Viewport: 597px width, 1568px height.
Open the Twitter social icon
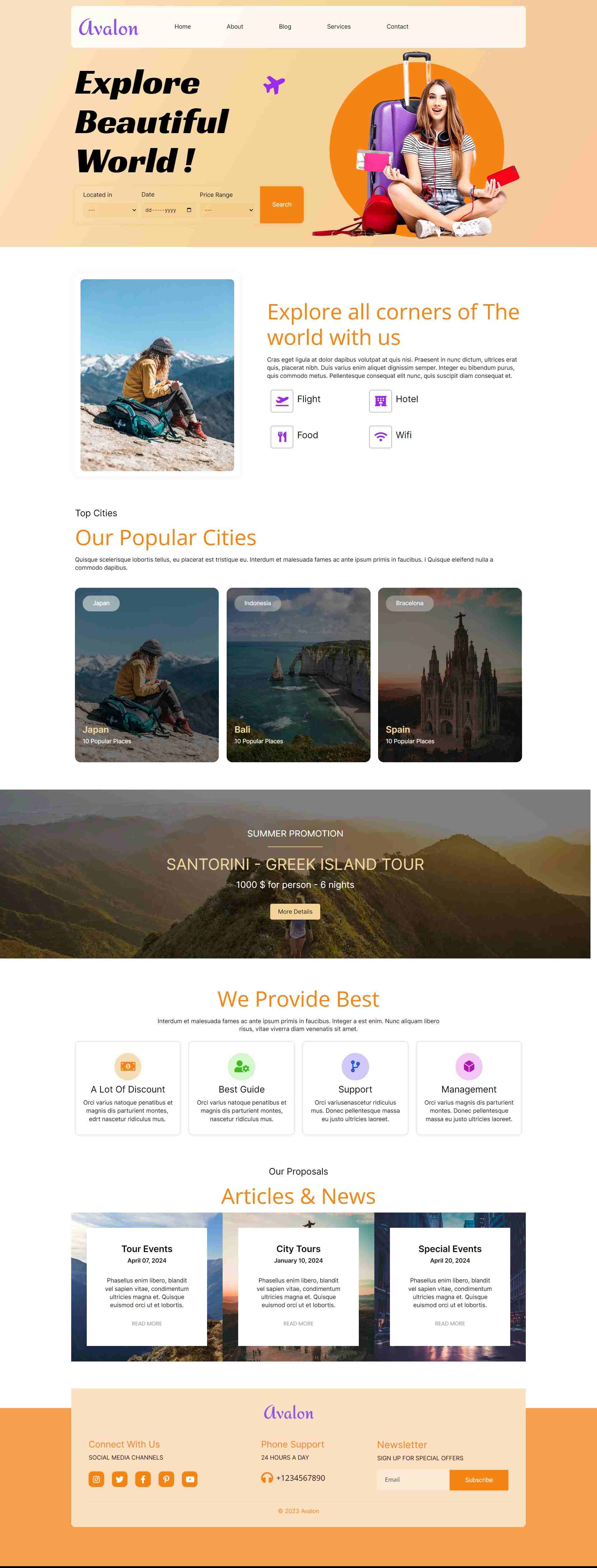tap(120, 1479)
